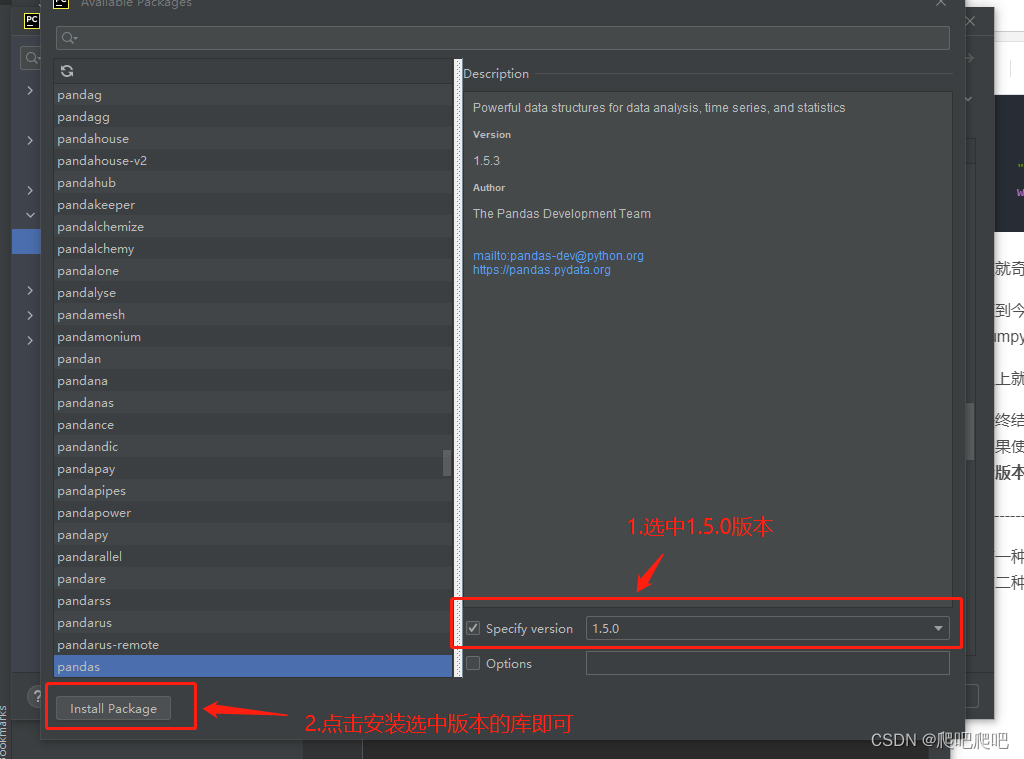The image size is (1024, 759).
Task: Click the Options text input field
Action: 767,663
